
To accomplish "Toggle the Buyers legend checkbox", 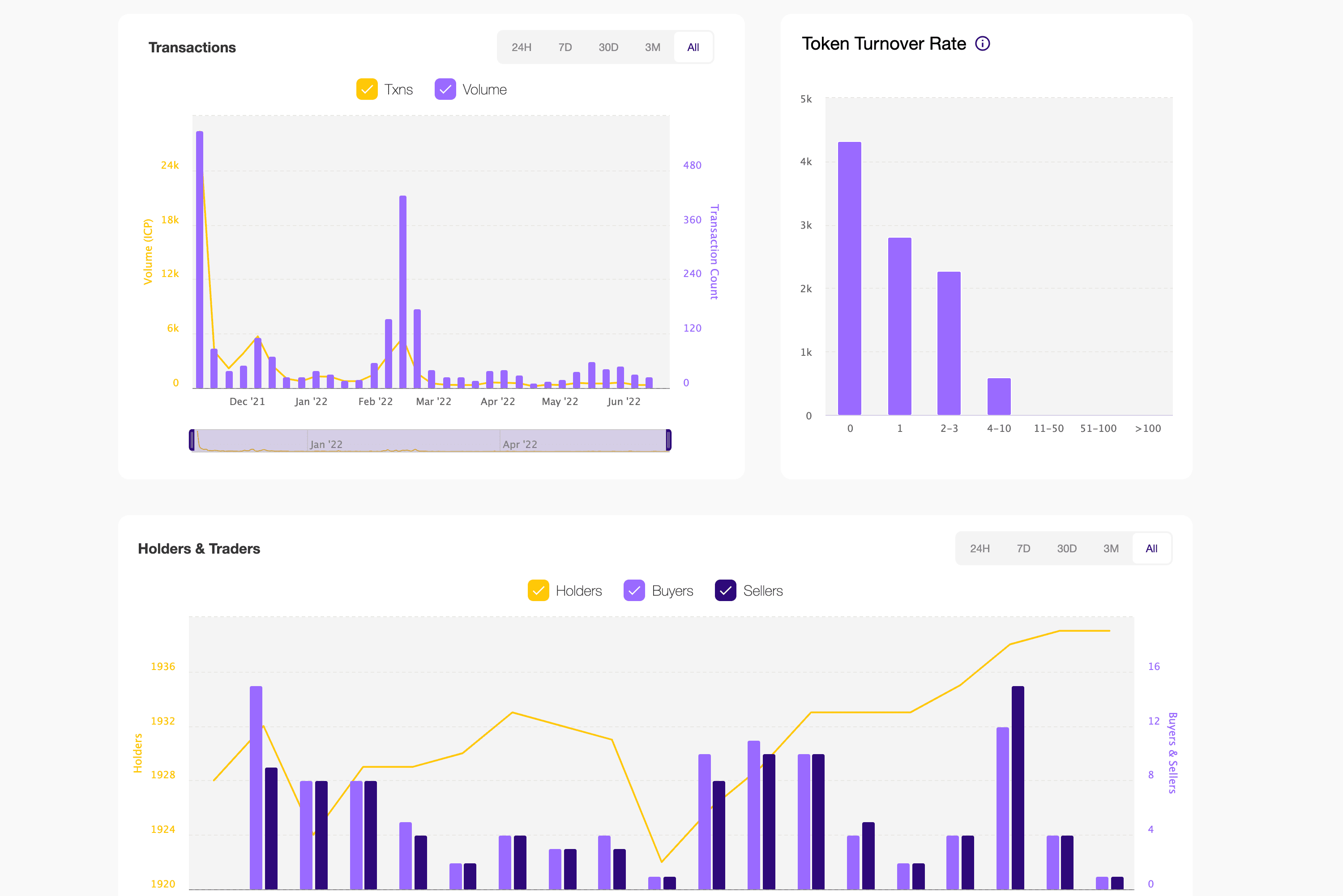I will [x=634, y=591].
